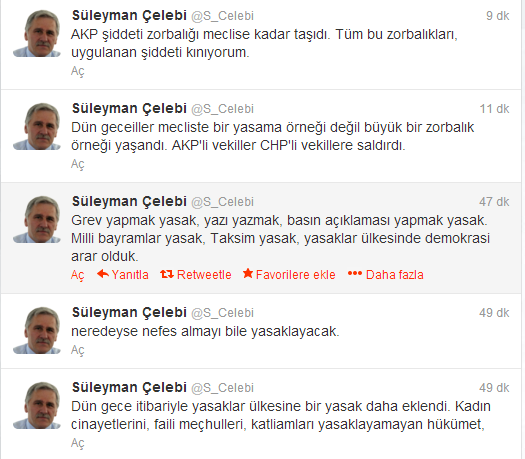The width and height of the screenshot is (525, 459).
Task: Click the retweet arrows icon
Action: [x=167, y=274]
